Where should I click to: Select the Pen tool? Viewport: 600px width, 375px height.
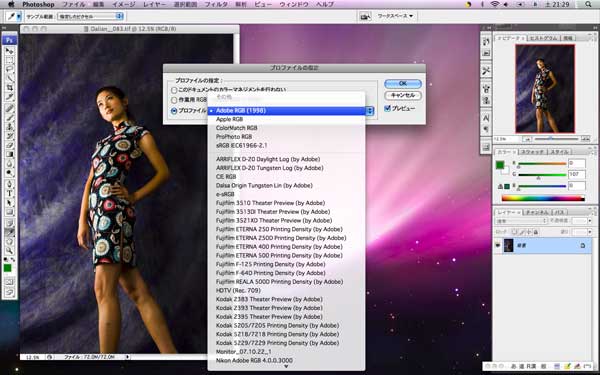[9, 184]
